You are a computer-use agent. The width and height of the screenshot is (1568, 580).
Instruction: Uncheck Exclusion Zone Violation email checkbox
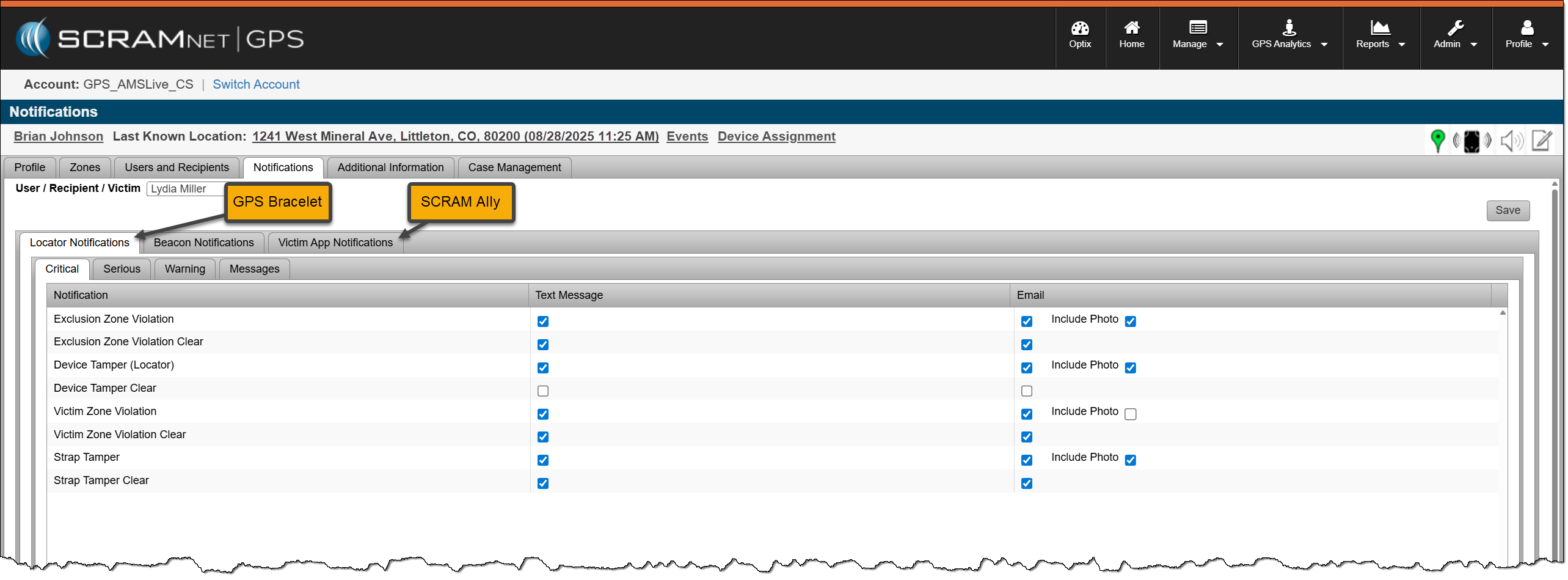[x=1026, y=321]
